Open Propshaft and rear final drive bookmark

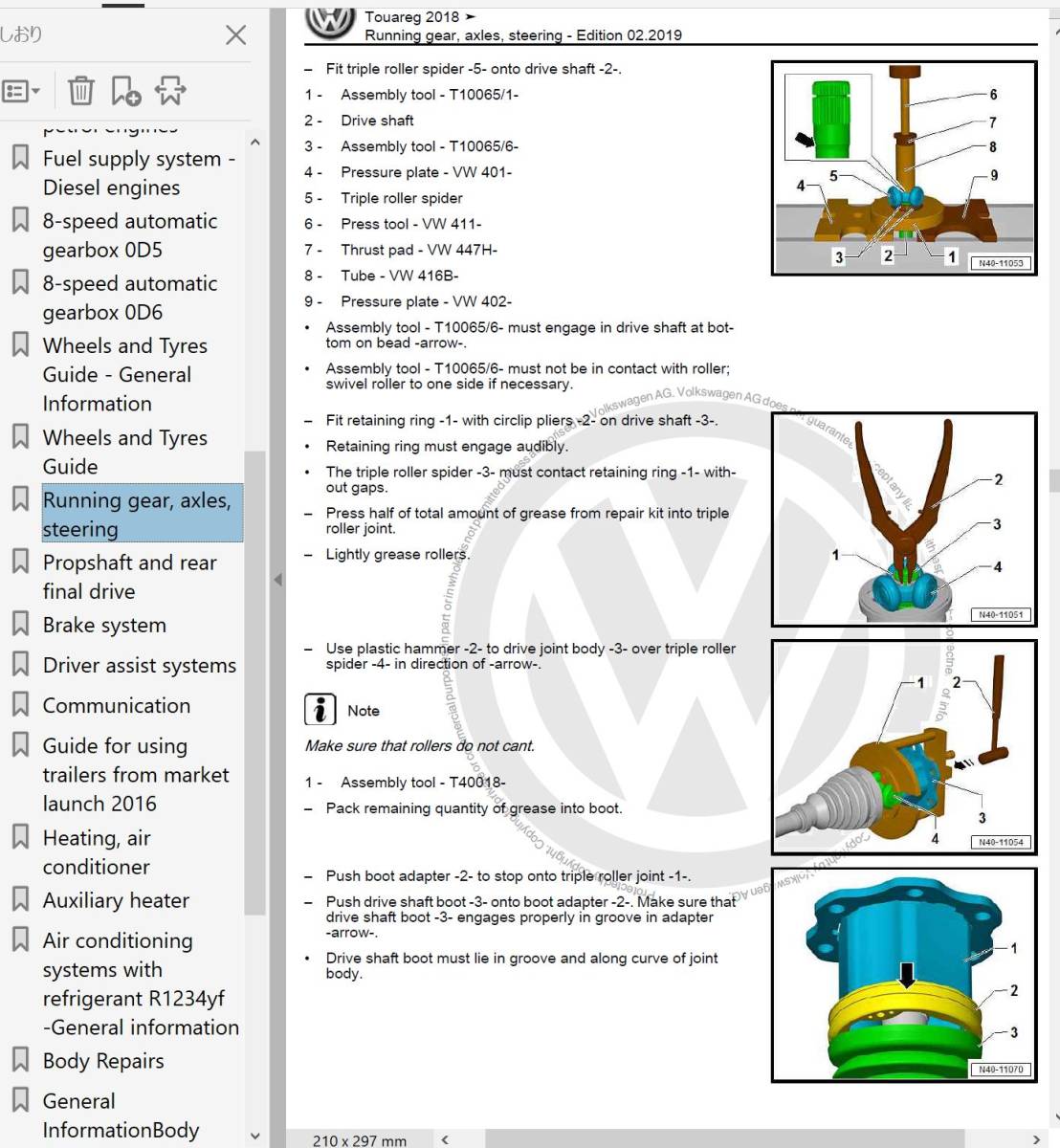[x=129, y=577]
